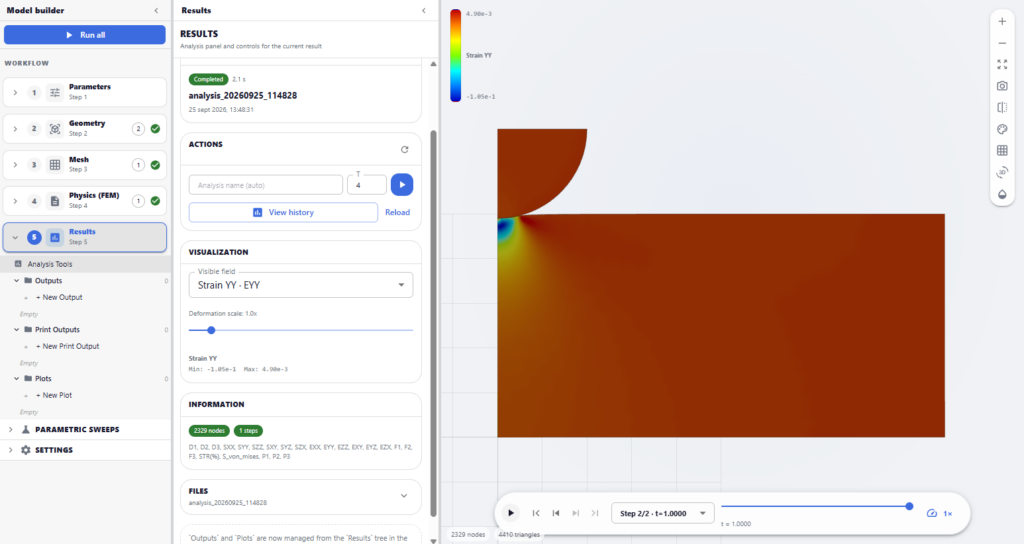Click the fit-to-view arrows icon
This screenshot has width=1024, height=544.
1002,65
